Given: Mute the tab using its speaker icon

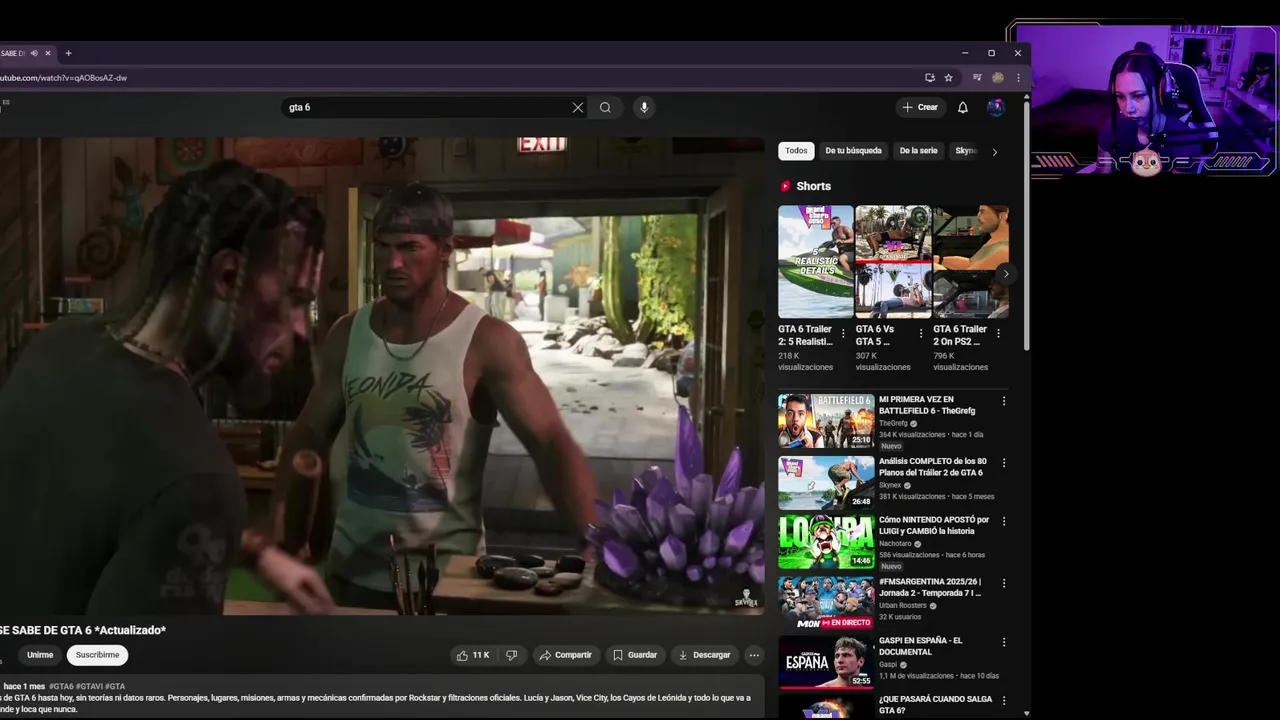Looking at the screenshot, I should 34,53.
